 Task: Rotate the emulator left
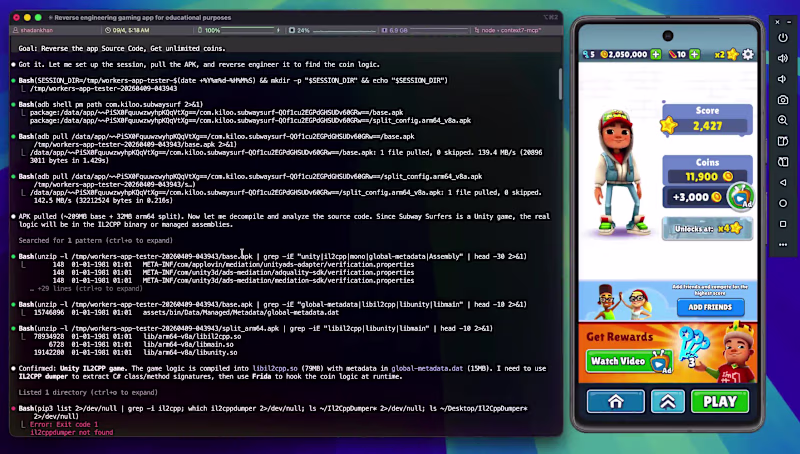[783, 141]
